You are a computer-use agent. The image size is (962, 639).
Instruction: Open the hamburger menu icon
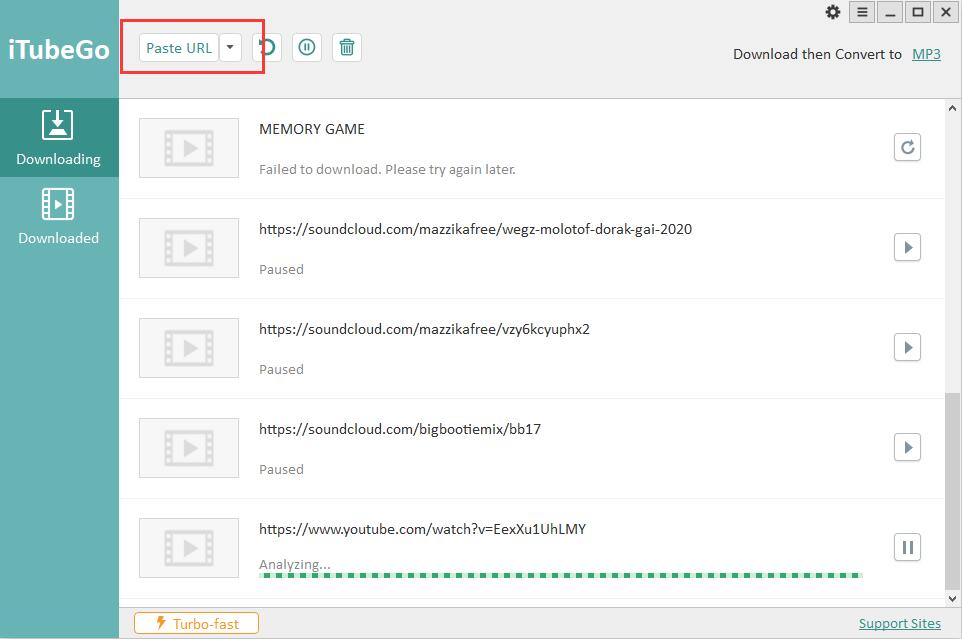click(862, 12)
